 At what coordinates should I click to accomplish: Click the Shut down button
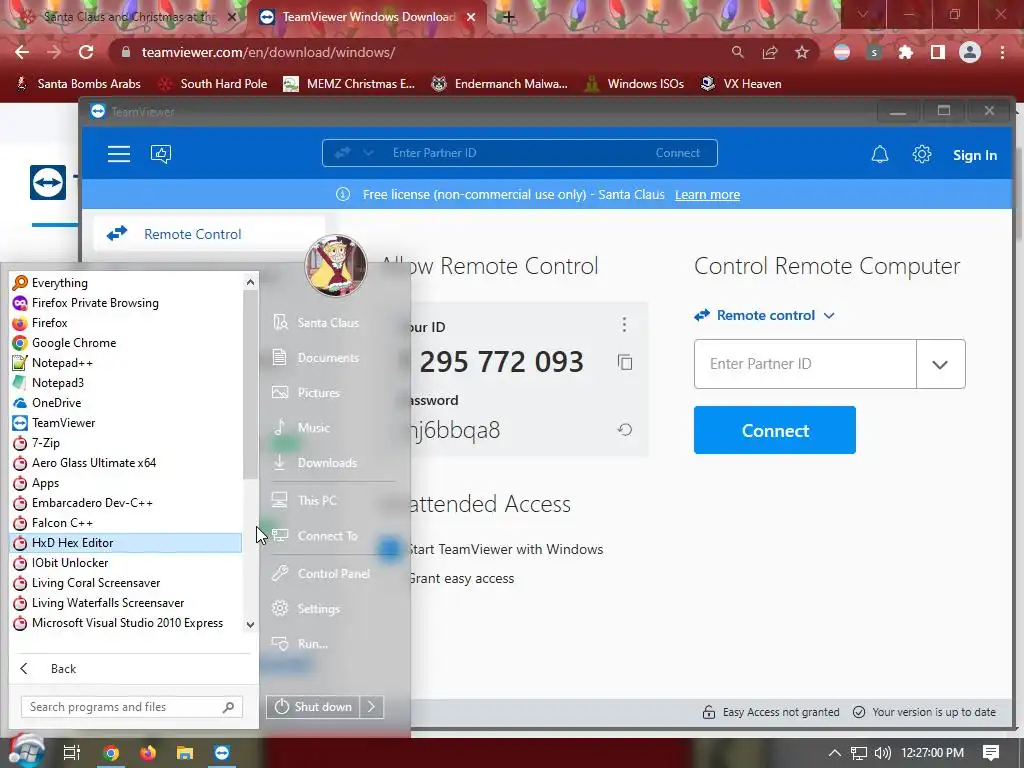click(313, 707)
